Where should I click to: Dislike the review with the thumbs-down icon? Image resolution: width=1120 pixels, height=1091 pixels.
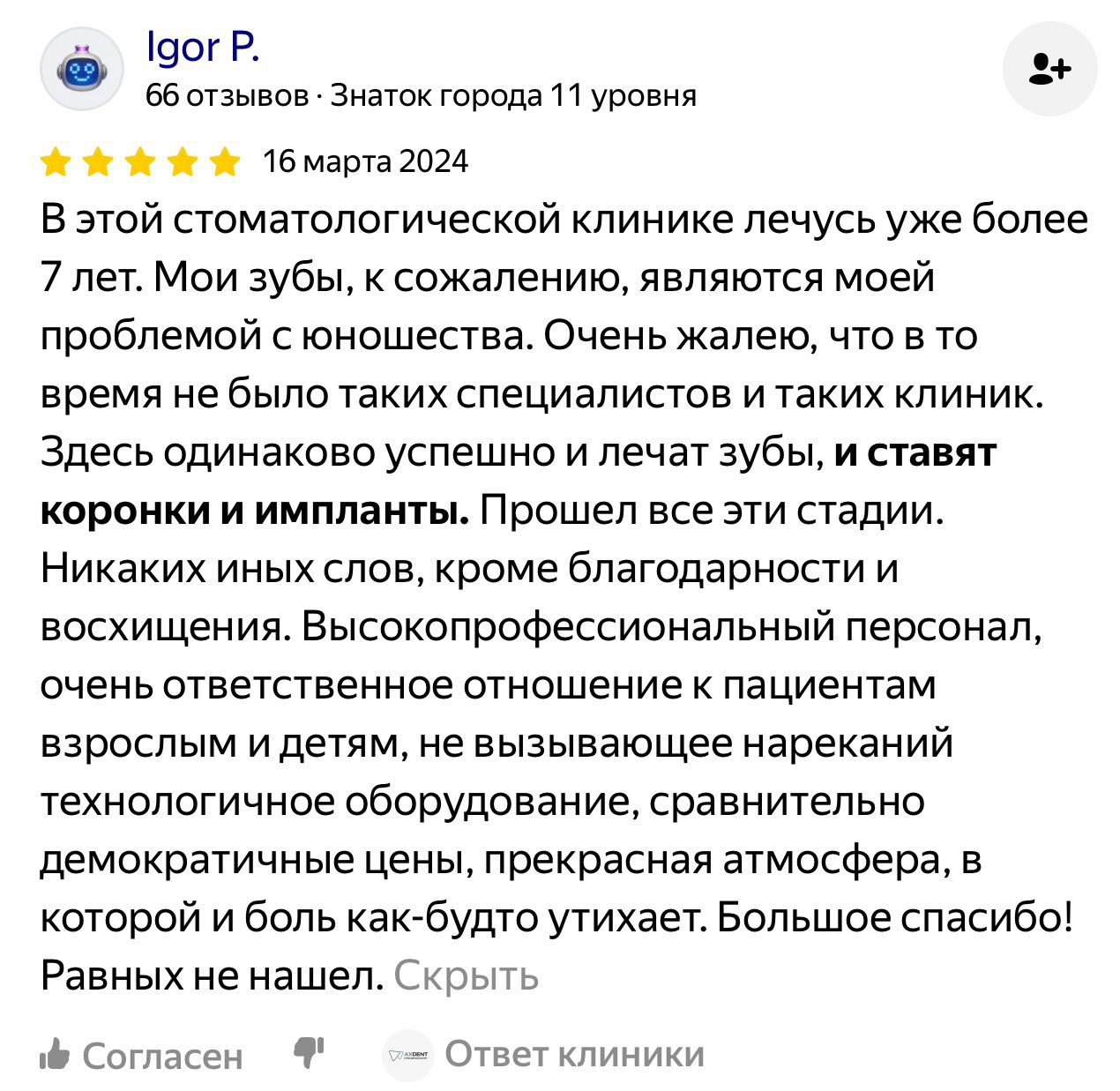point(309,1052)
